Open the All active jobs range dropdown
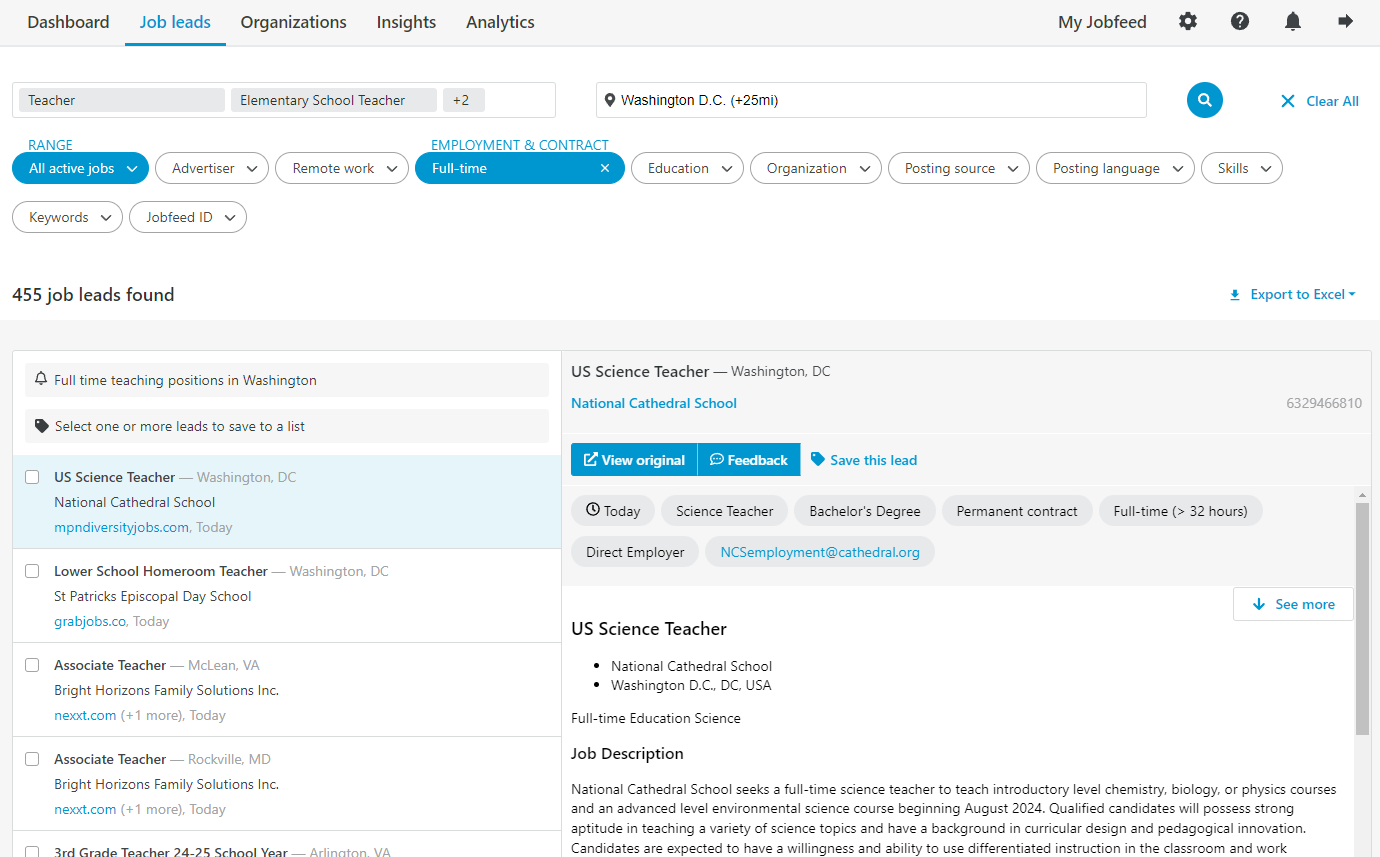The height and width of the screenshot is (857, 1380). (80, 168)
